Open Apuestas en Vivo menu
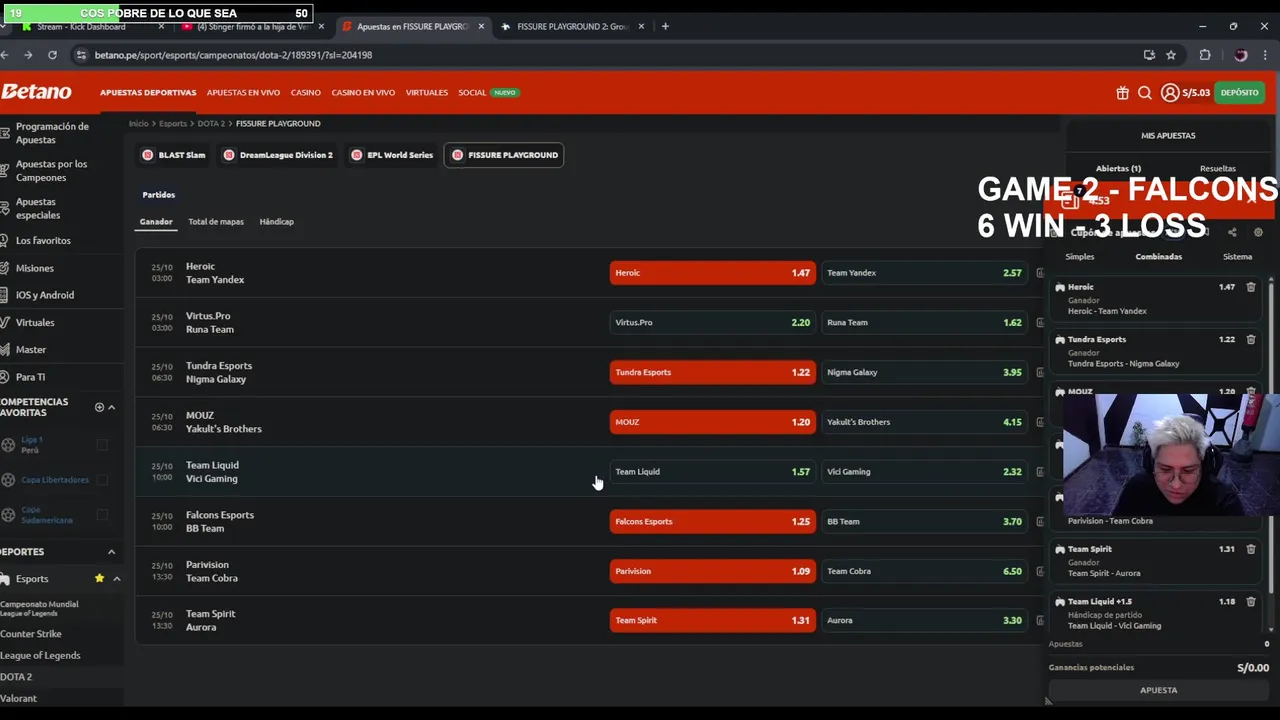 tap(243, 93)
